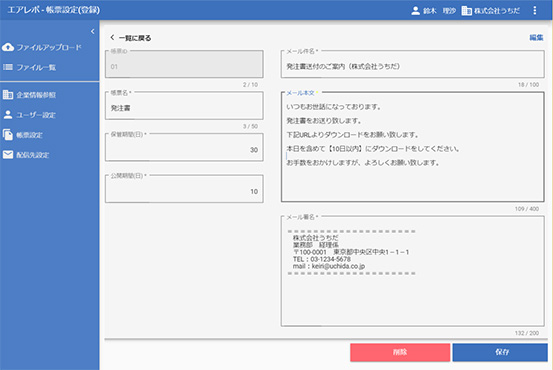Focus the 帳票名 field containing 発注書
The width and height of the screenshot is (553, 370).
(184, 105)
